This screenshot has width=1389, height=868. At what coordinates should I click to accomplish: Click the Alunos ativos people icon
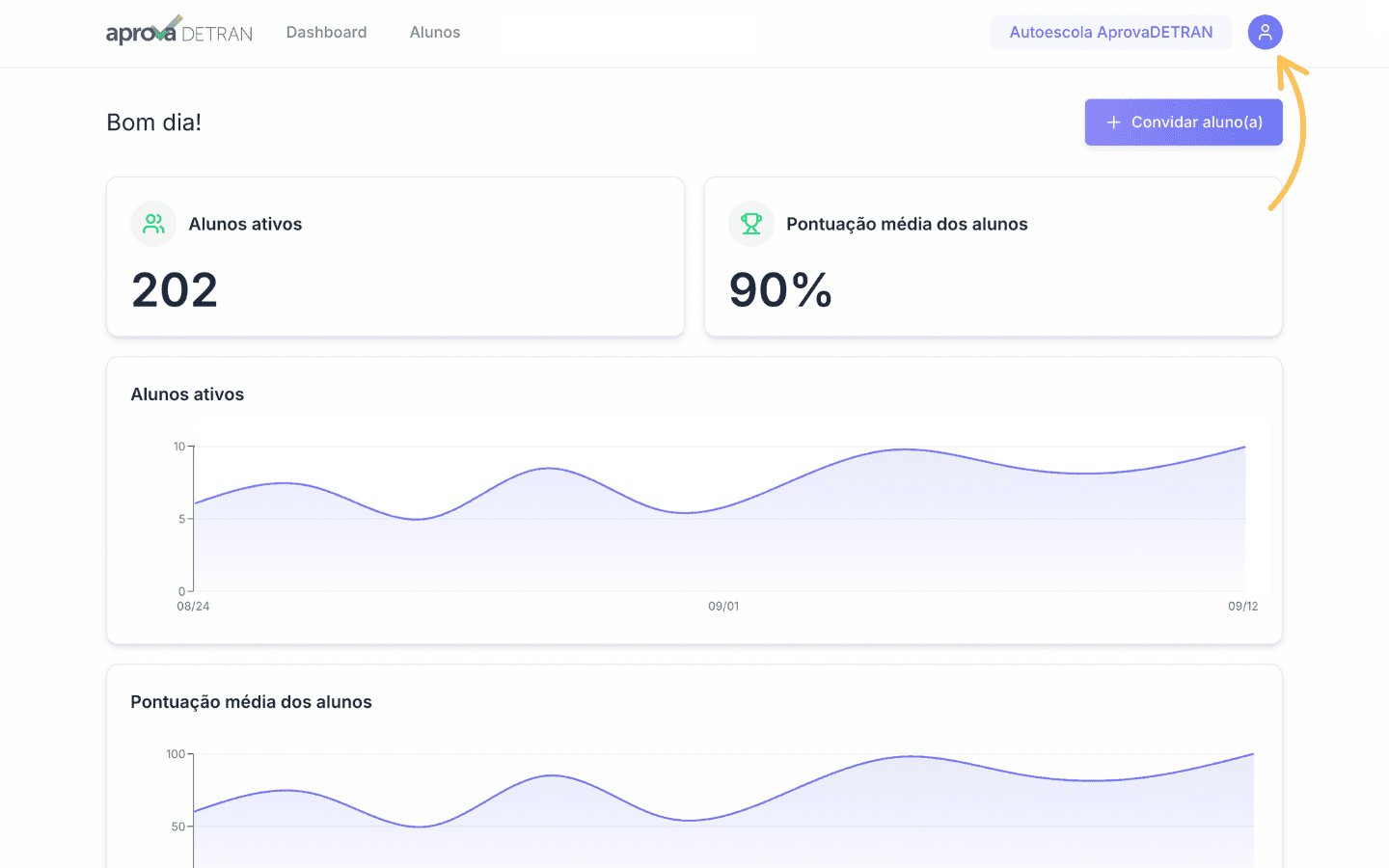pos(153,224)
